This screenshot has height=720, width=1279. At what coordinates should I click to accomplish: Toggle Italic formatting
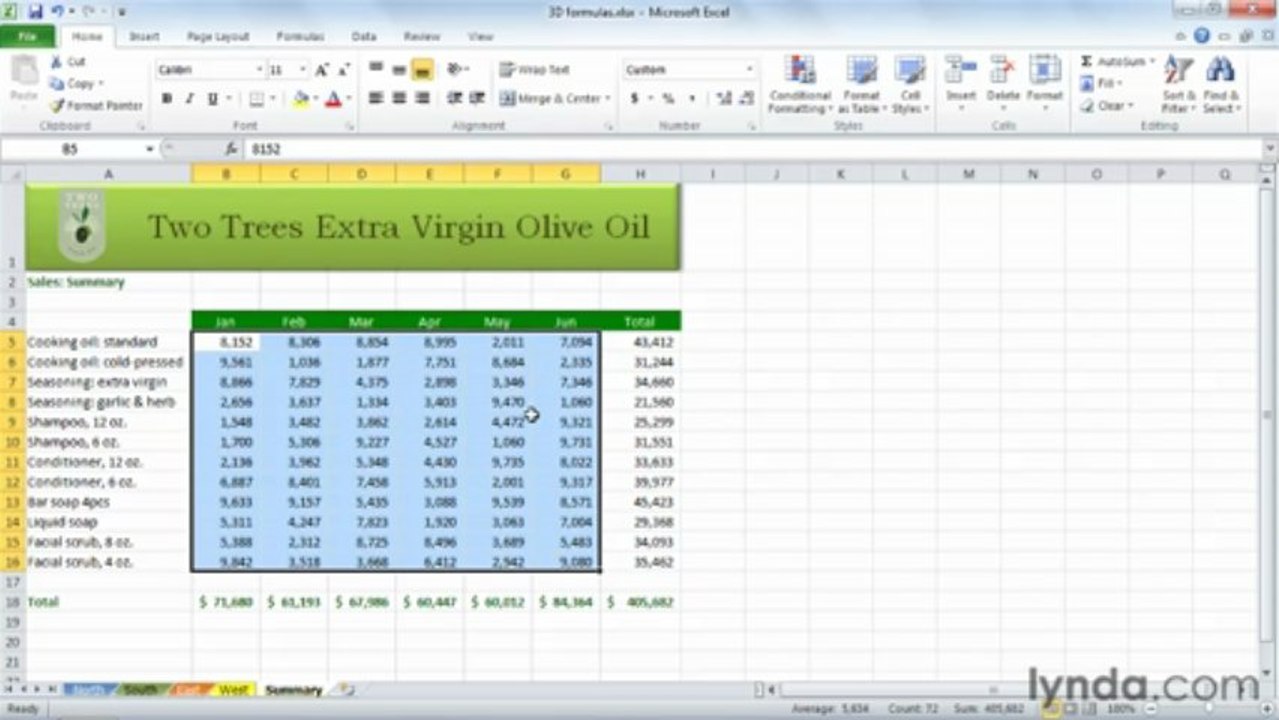[190, 99]
